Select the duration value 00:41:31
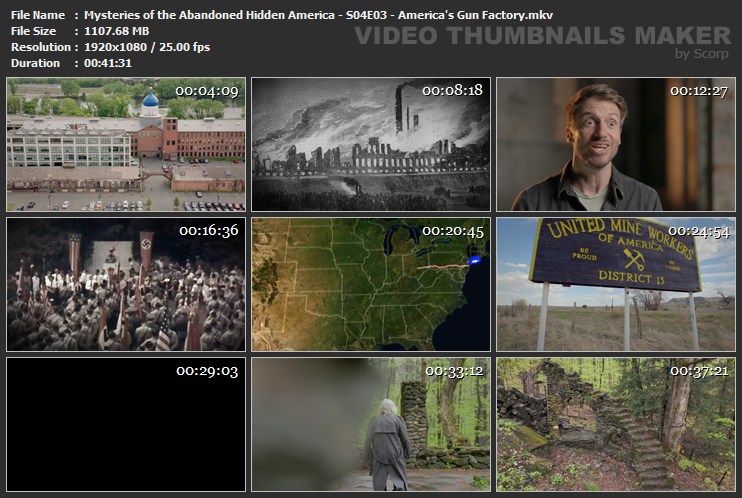The image size is (742, 498). tap(108, 63)
